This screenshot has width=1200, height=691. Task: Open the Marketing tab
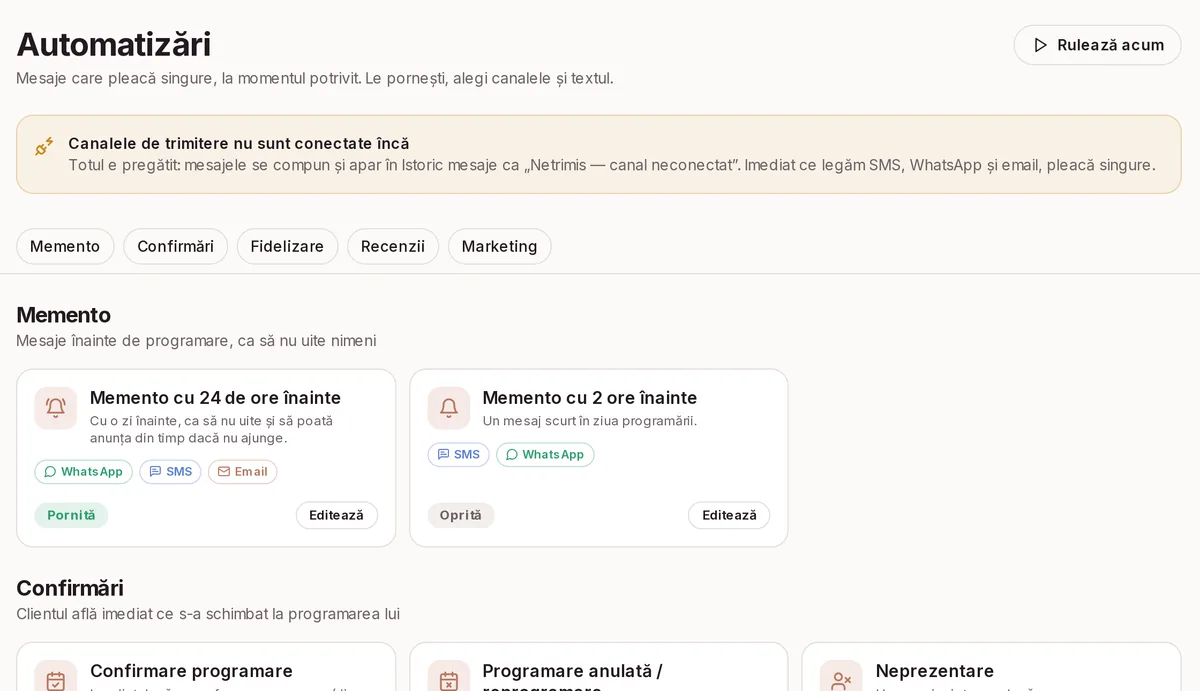point(499,246)
